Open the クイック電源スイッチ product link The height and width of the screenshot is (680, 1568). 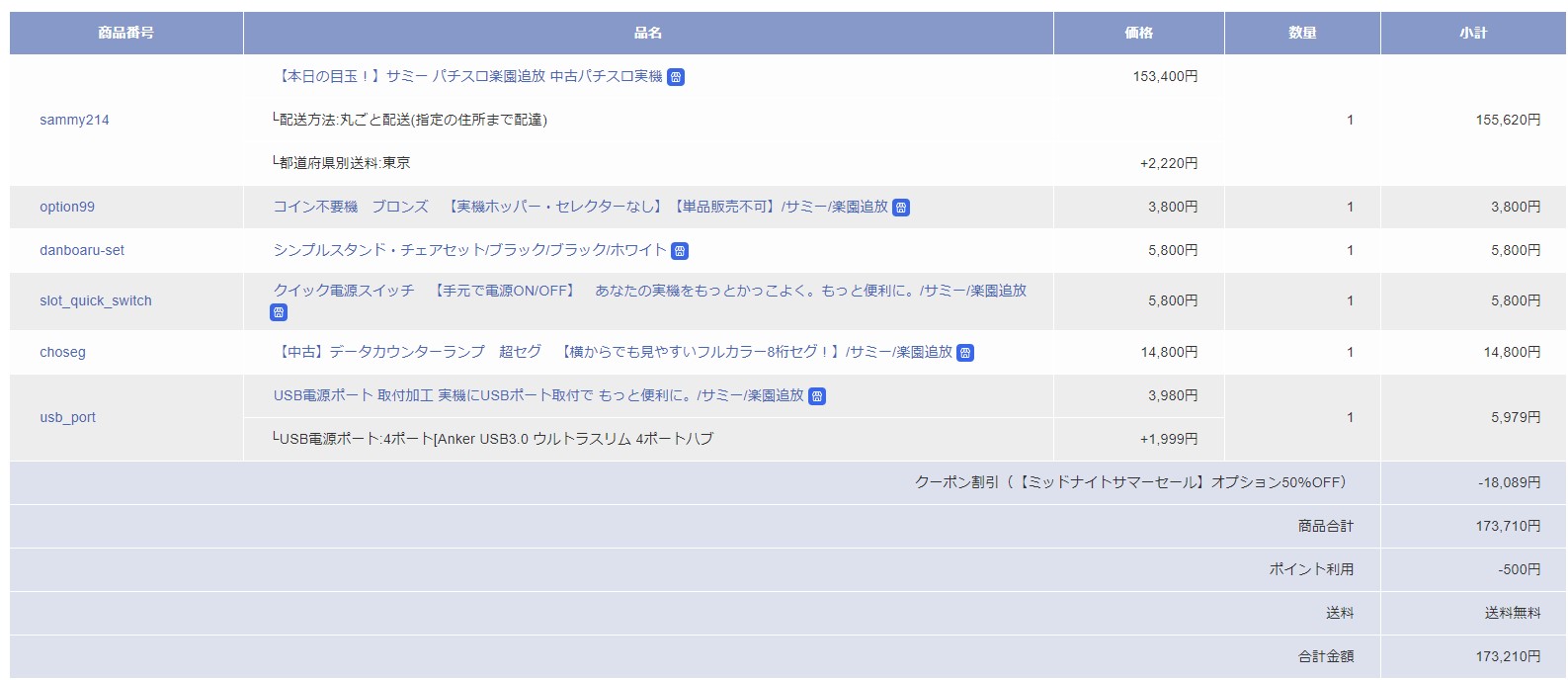pos(649,291)
